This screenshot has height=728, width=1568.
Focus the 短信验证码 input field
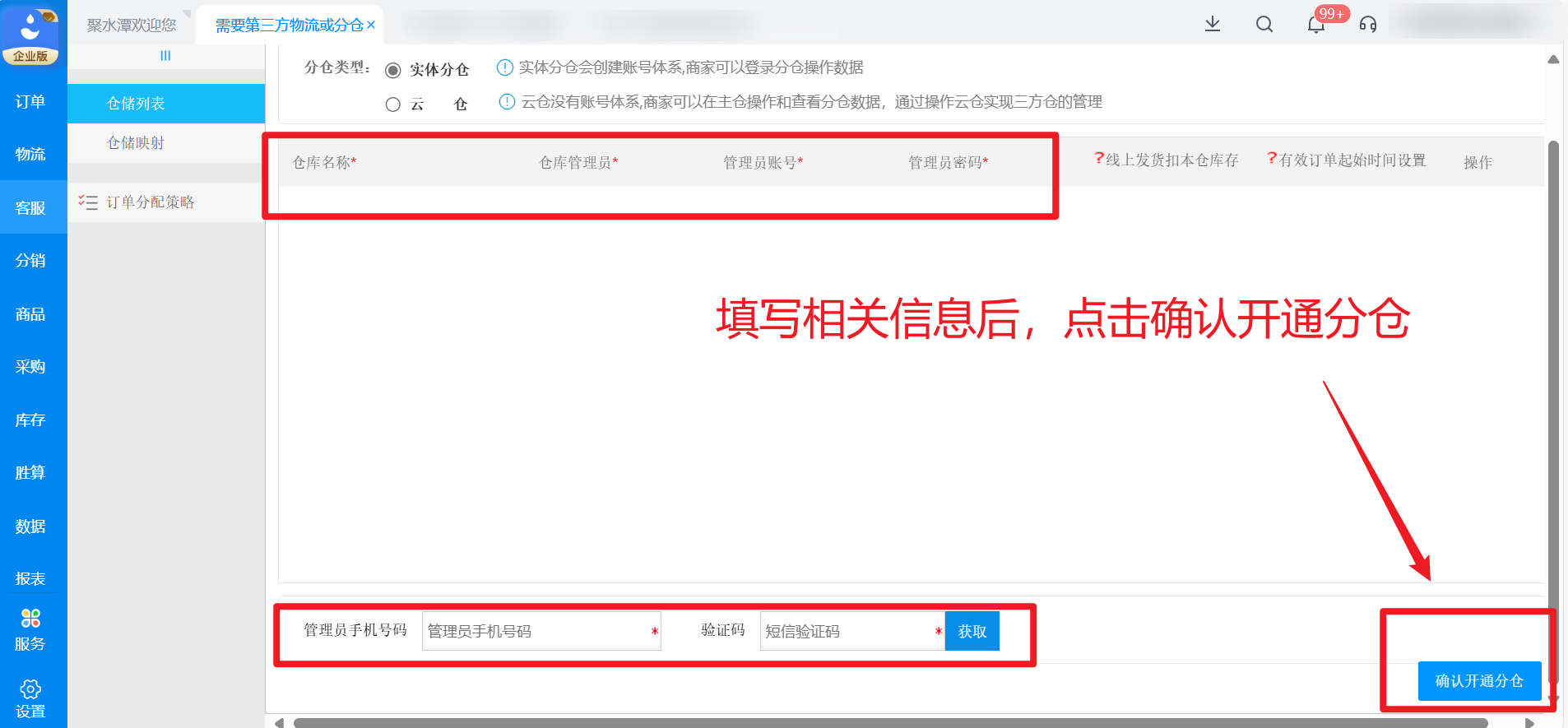[852, 631]
